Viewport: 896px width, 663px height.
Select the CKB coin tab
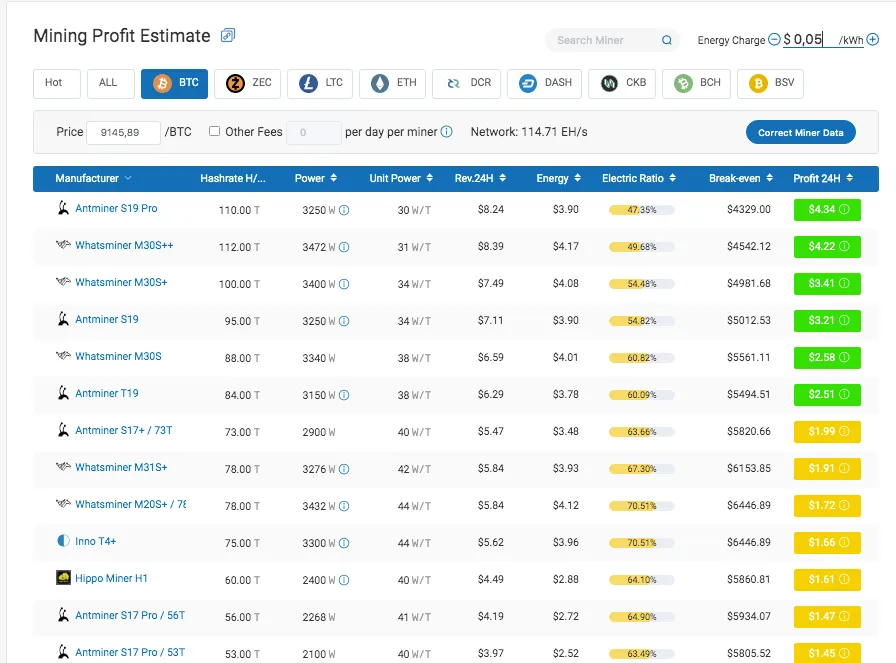coord(622,83)
